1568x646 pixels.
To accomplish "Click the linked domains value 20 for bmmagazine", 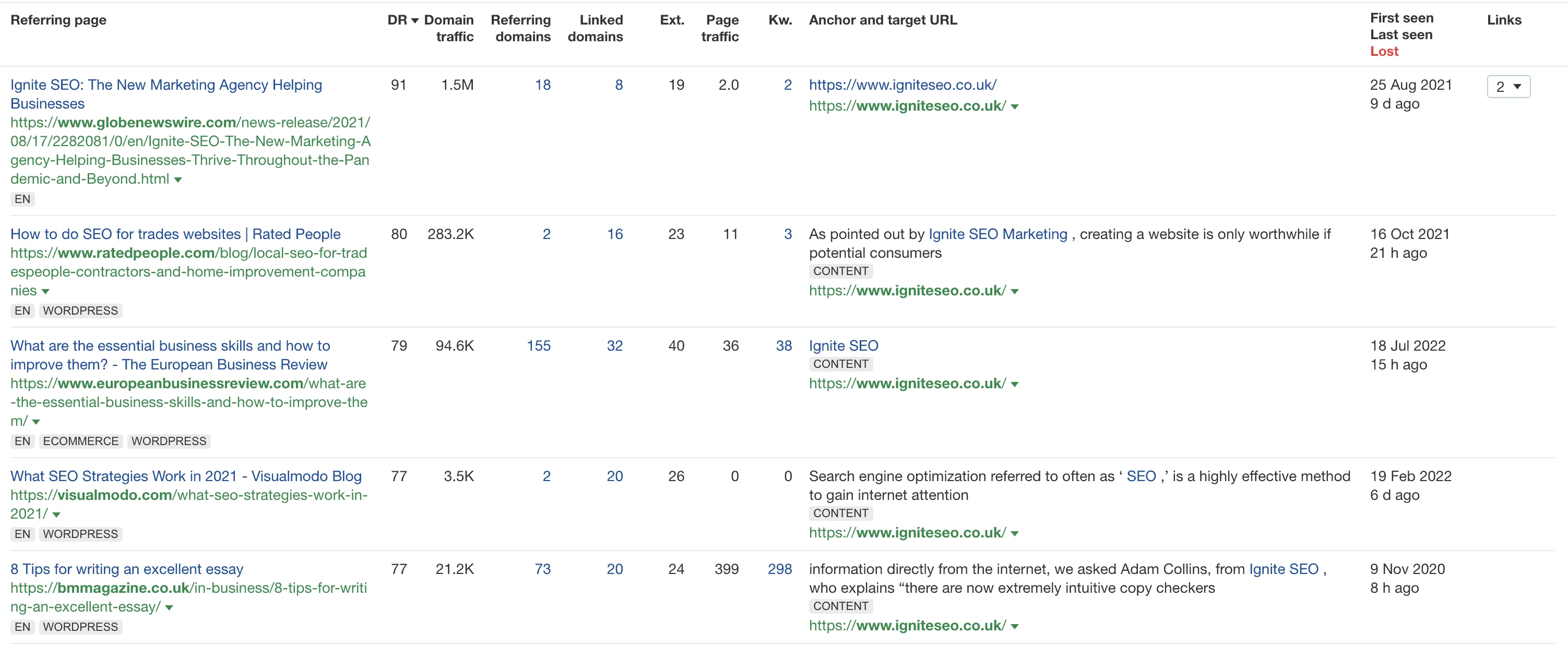I will pyautogui.click(x=615, y=569).
